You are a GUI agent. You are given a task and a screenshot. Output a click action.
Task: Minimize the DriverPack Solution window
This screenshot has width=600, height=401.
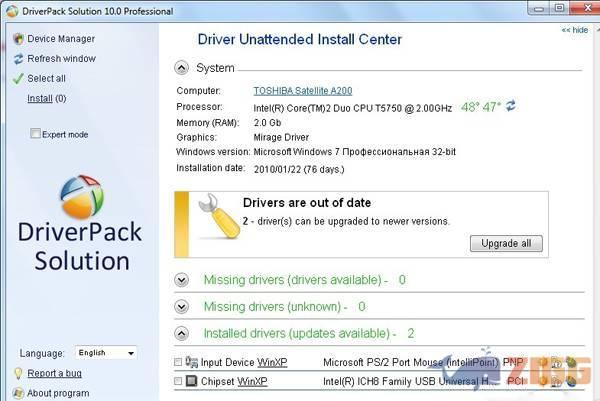(x=539, y=8)
